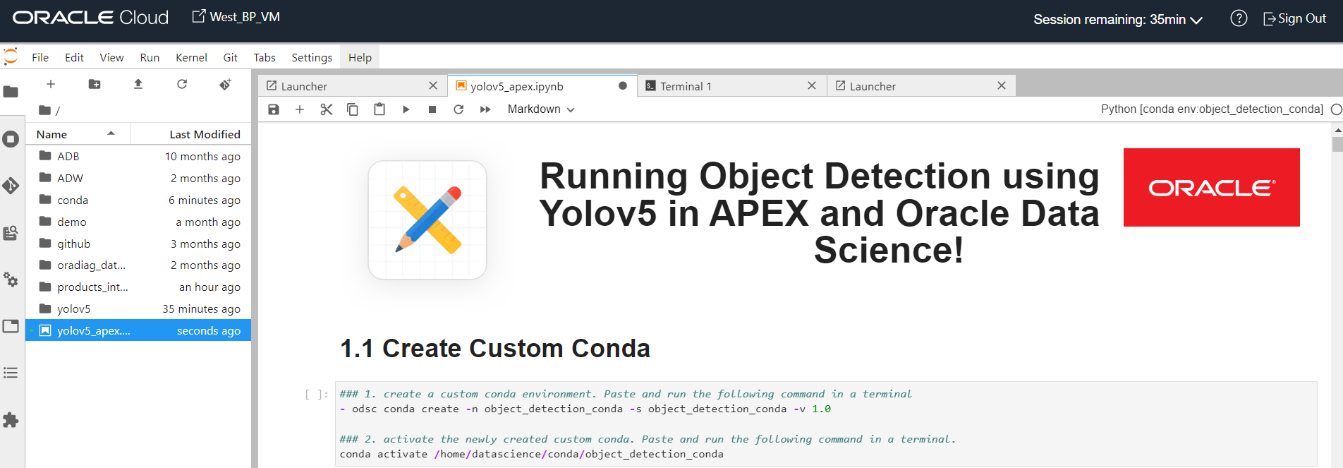Viewport: 1343px width, 468px height.
Task: Open the Tabs menu
Action: coord(264,58)
